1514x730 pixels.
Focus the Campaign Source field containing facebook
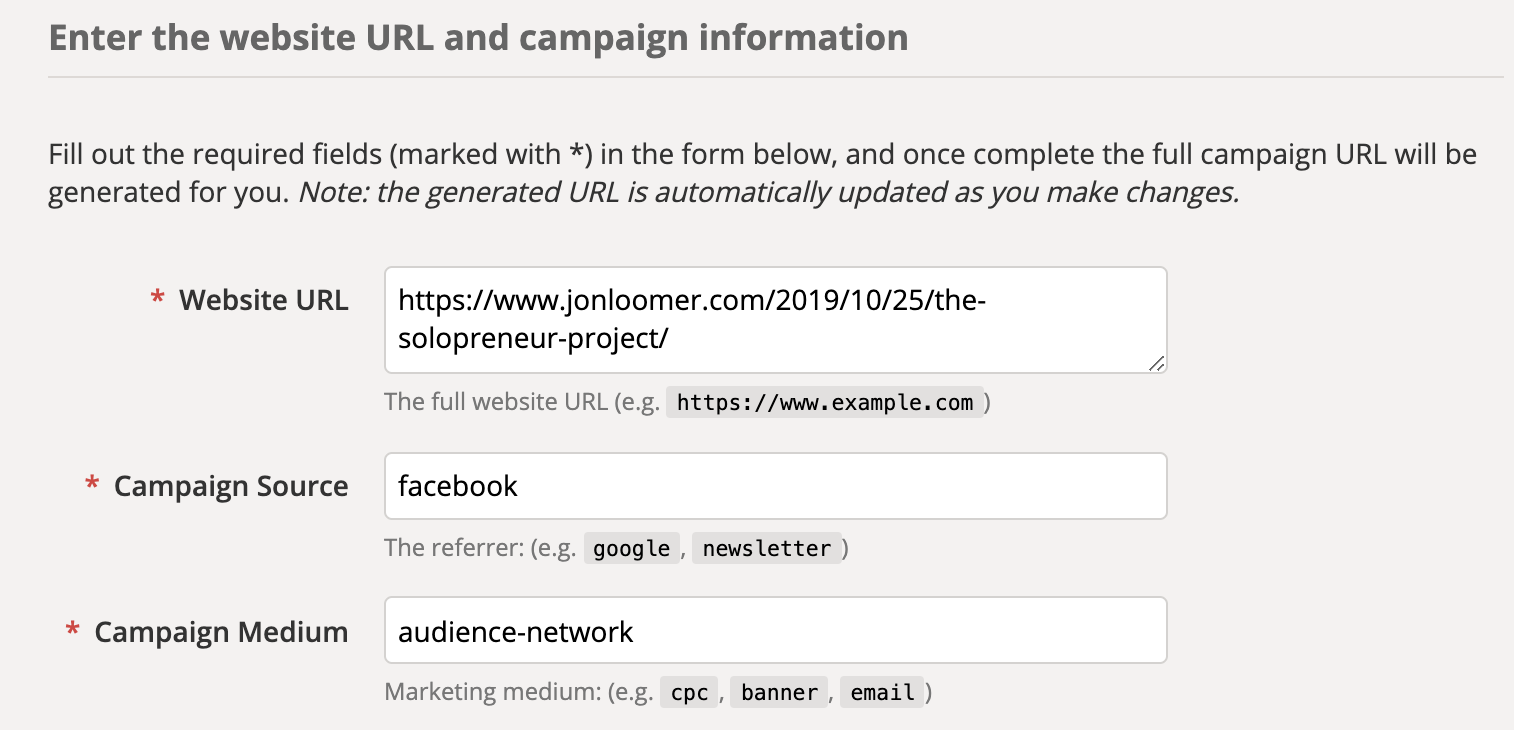point(775,486)
